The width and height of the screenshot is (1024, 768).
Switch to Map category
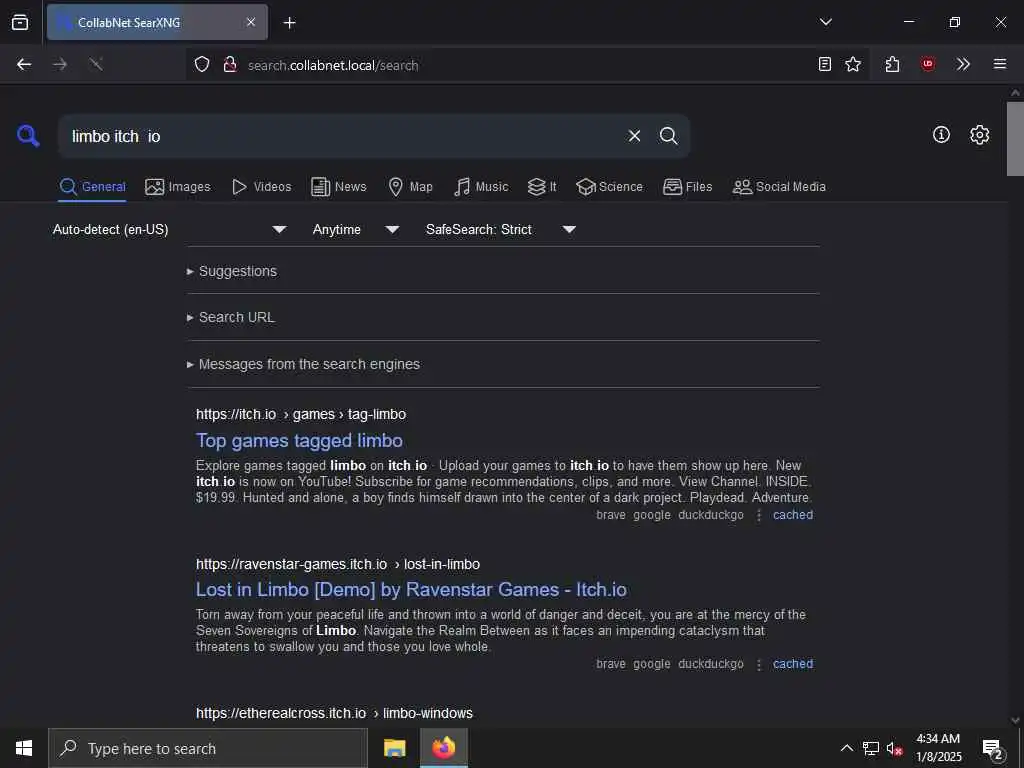410,187
